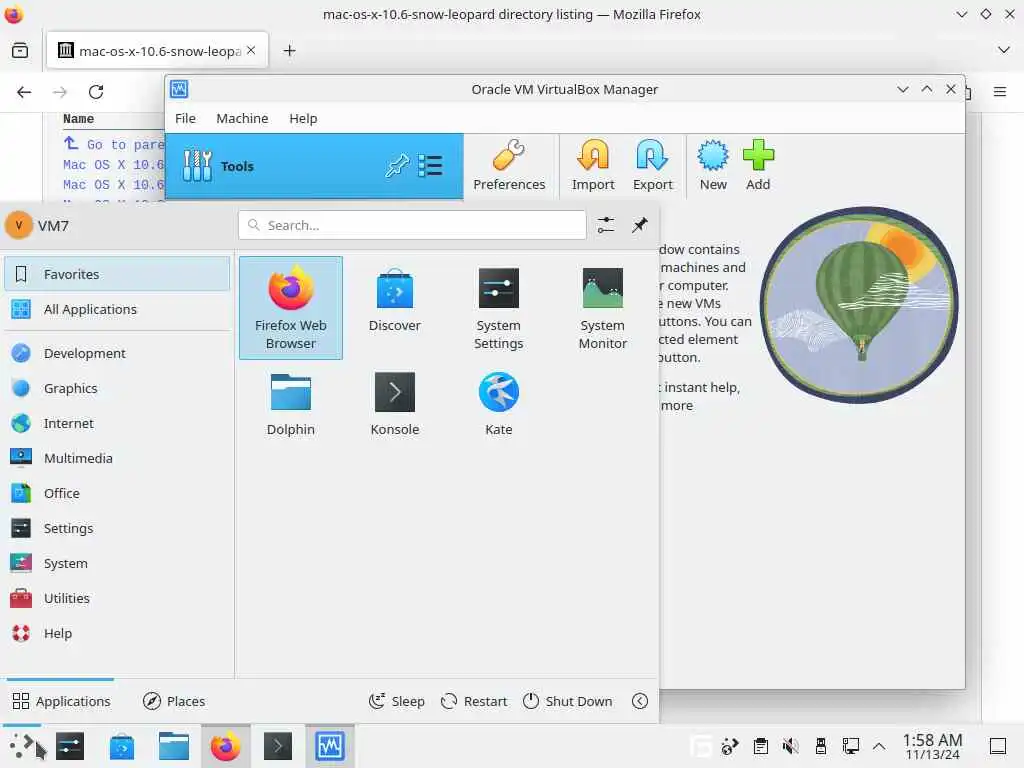Close the mac-os-x-10.6-snow-leopard tab
Screen dimensions: 1024x768
click(251, 50)
